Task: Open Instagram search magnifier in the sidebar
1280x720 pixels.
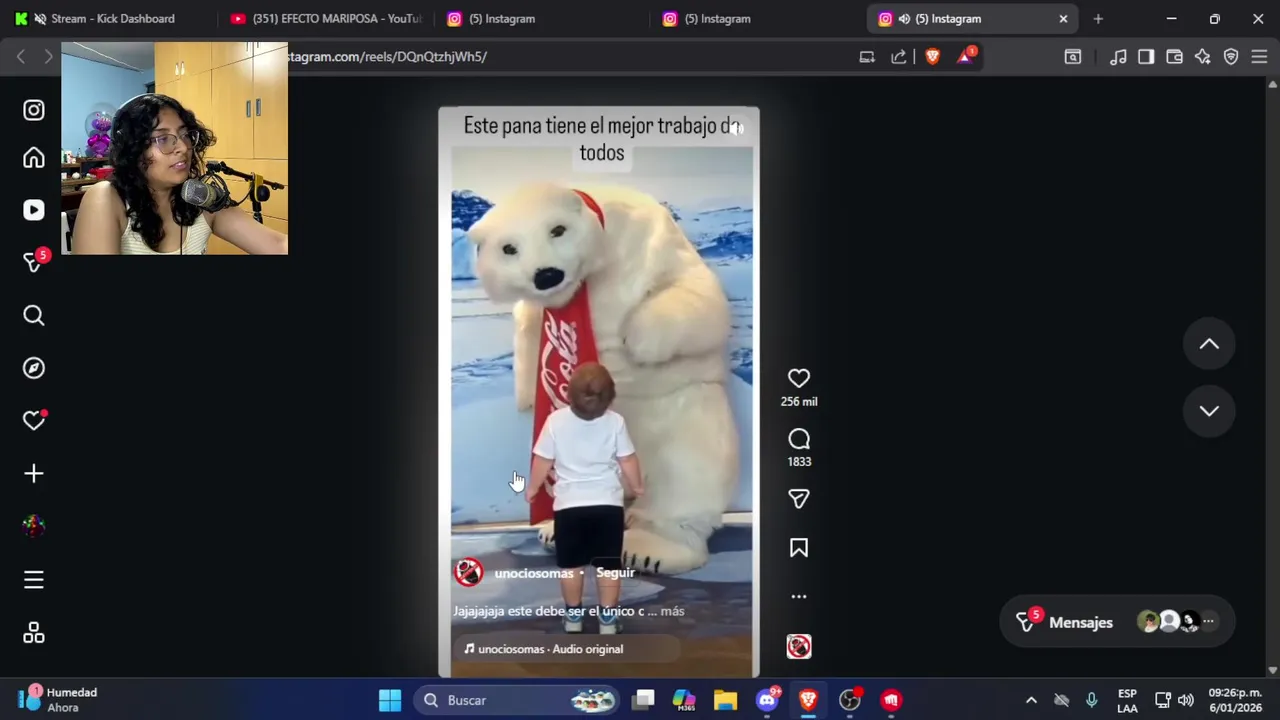Action: [x=34, y=316]
